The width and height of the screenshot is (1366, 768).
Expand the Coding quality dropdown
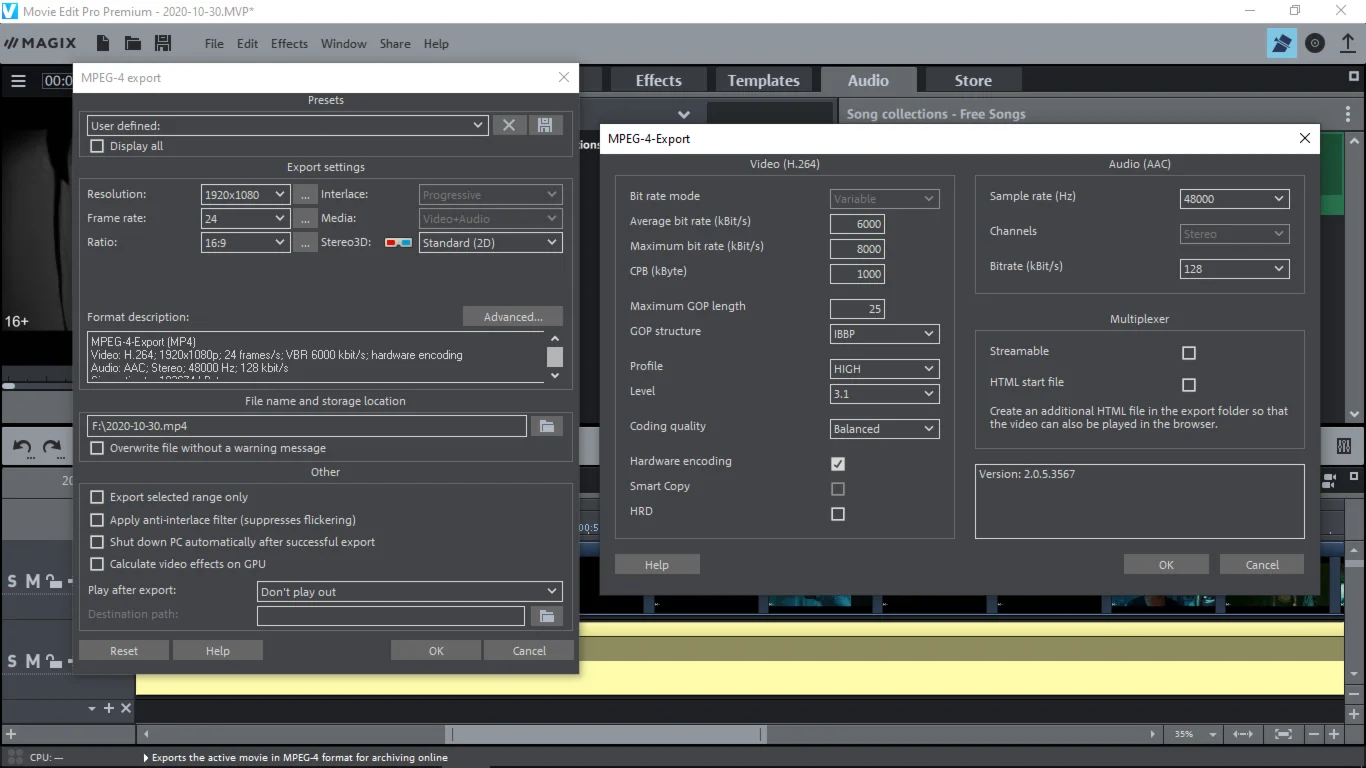pyautogui.click(x=884, y=429)
